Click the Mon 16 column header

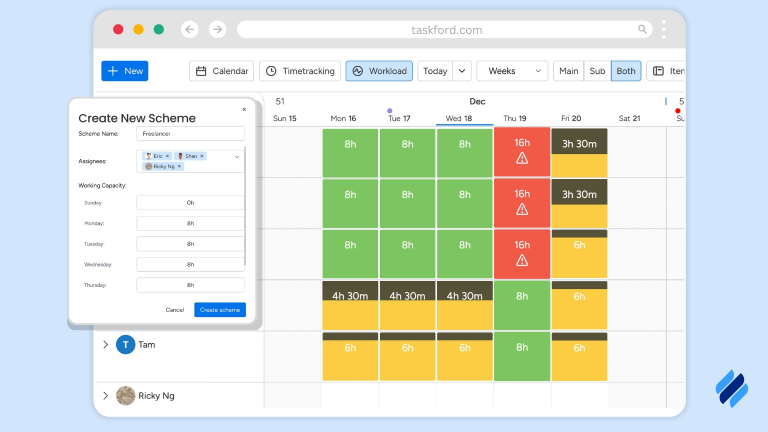point(343,119)
